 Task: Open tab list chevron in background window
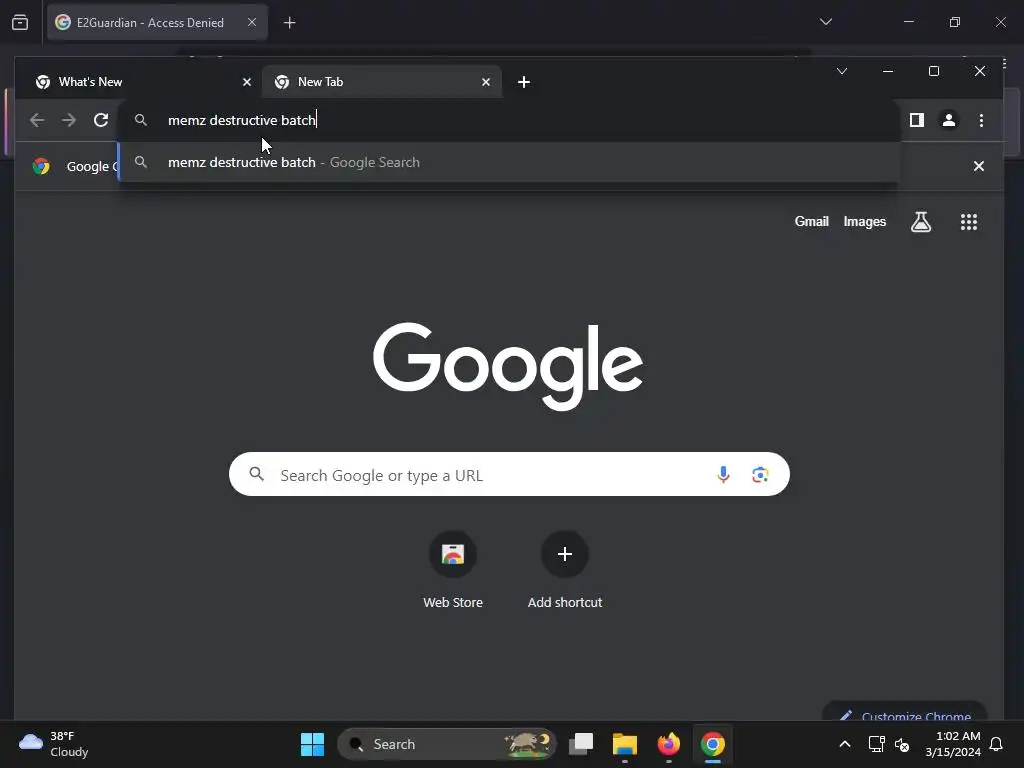click(x=825, y=22)
